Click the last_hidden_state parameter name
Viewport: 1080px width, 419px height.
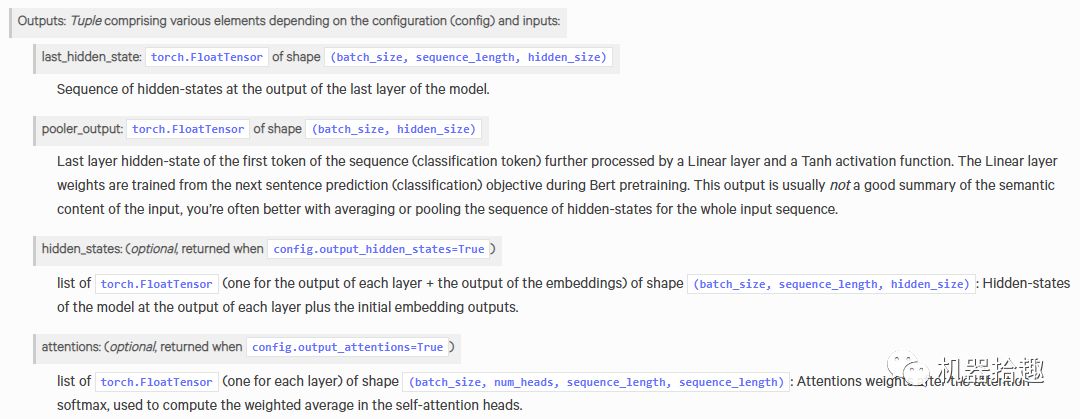coord(91,57)
